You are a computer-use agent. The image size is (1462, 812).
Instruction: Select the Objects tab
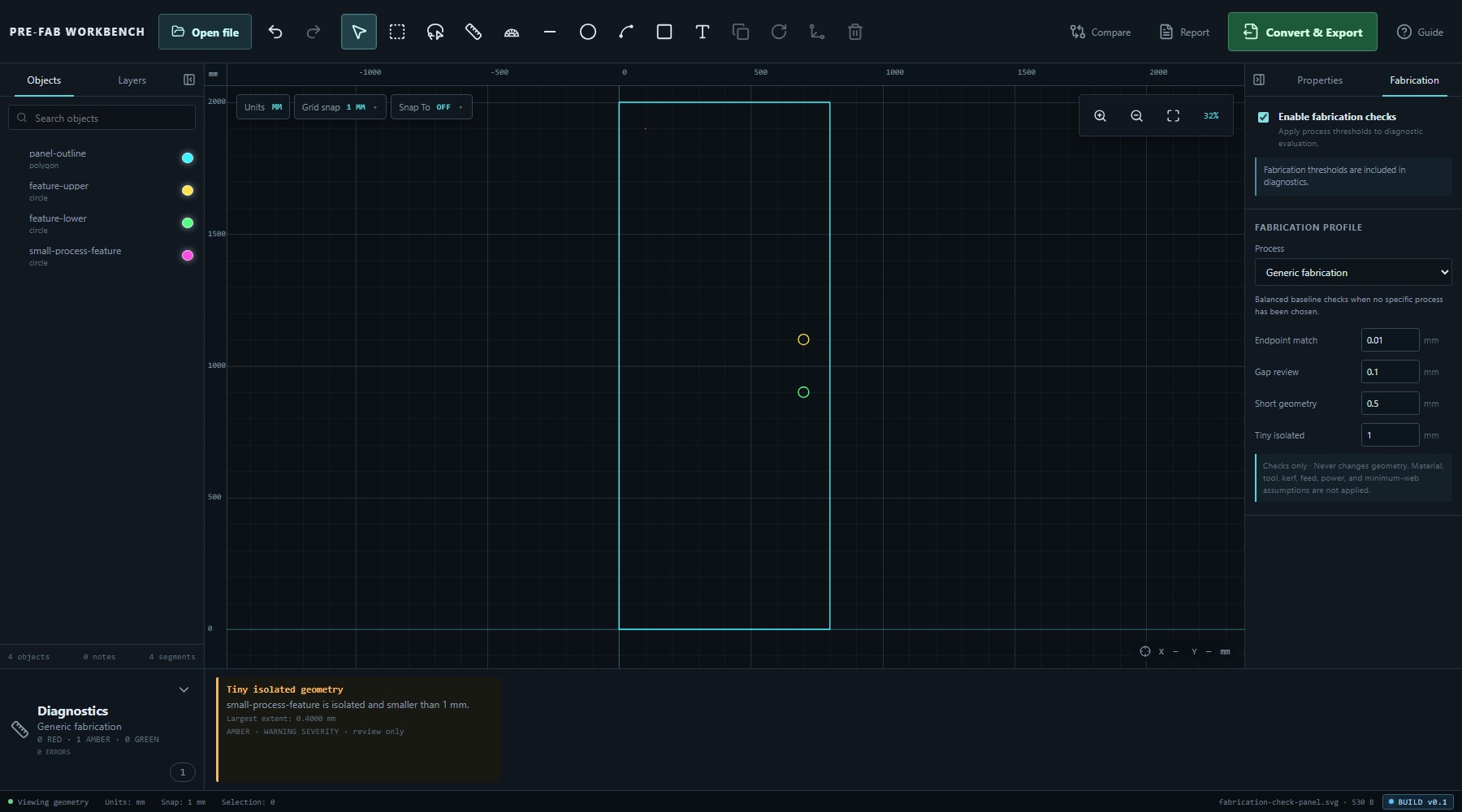point(44,80)
